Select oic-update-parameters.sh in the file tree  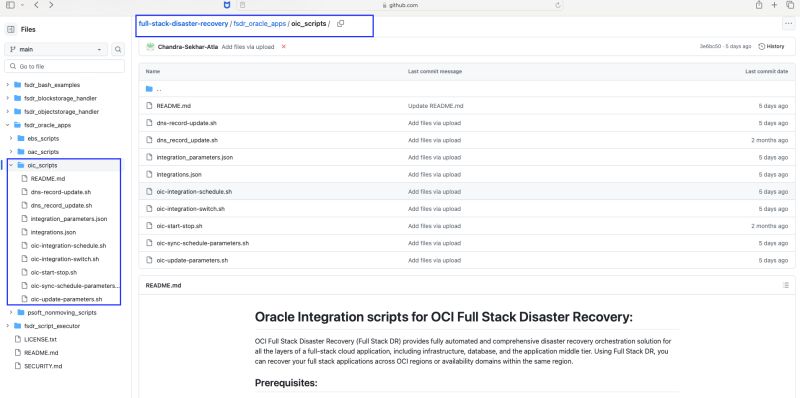[66, 299]
